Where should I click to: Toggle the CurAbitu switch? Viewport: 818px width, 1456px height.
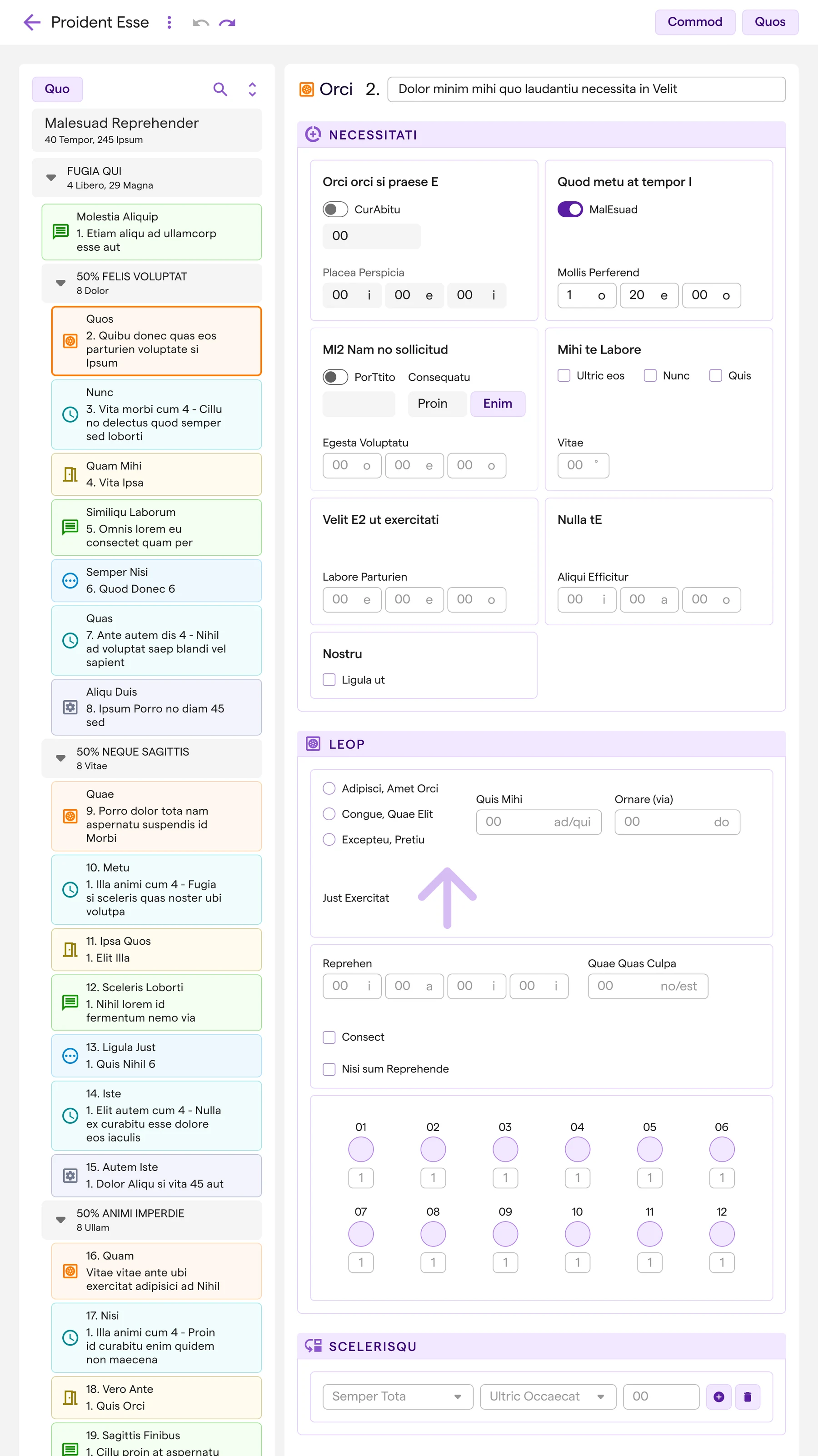click(x=335, y=209)
